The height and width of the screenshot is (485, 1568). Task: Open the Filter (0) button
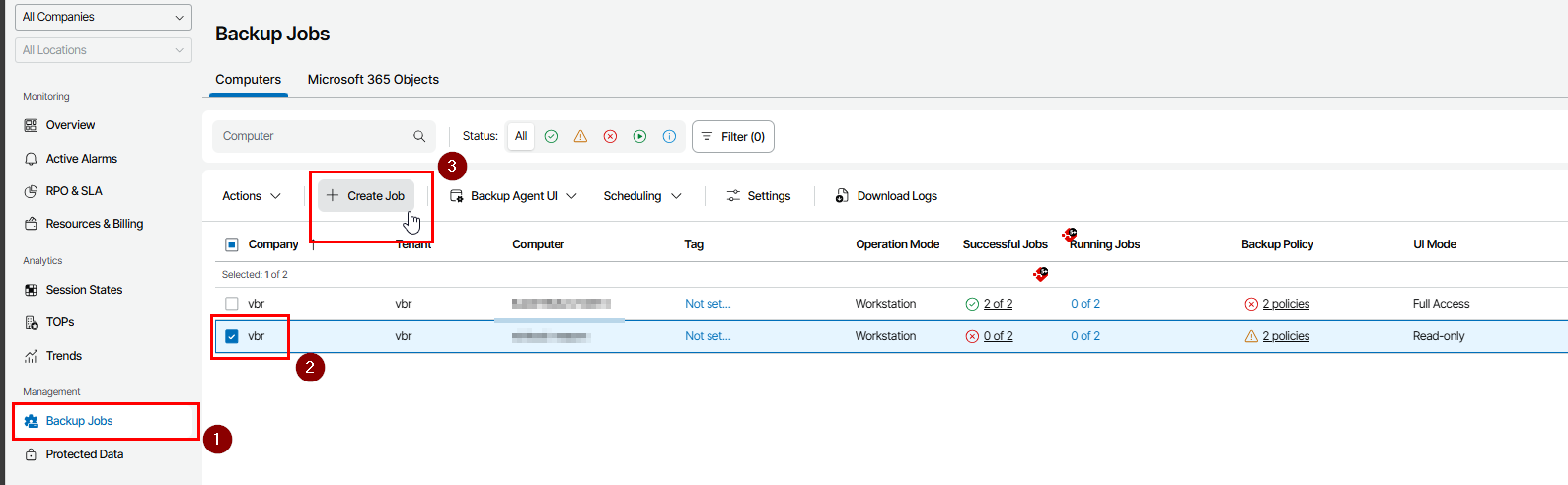(x=732, y=137)
